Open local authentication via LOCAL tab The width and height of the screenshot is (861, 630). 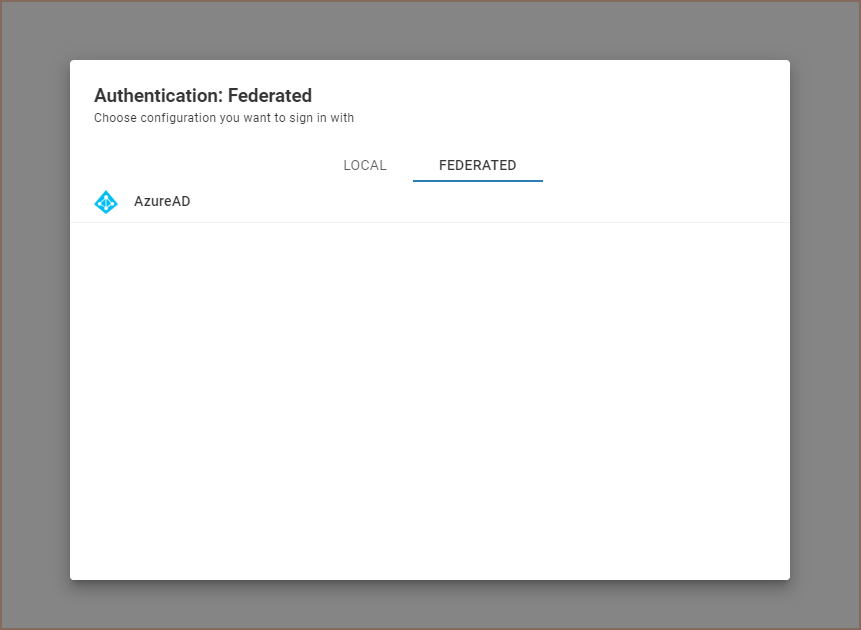365,165
